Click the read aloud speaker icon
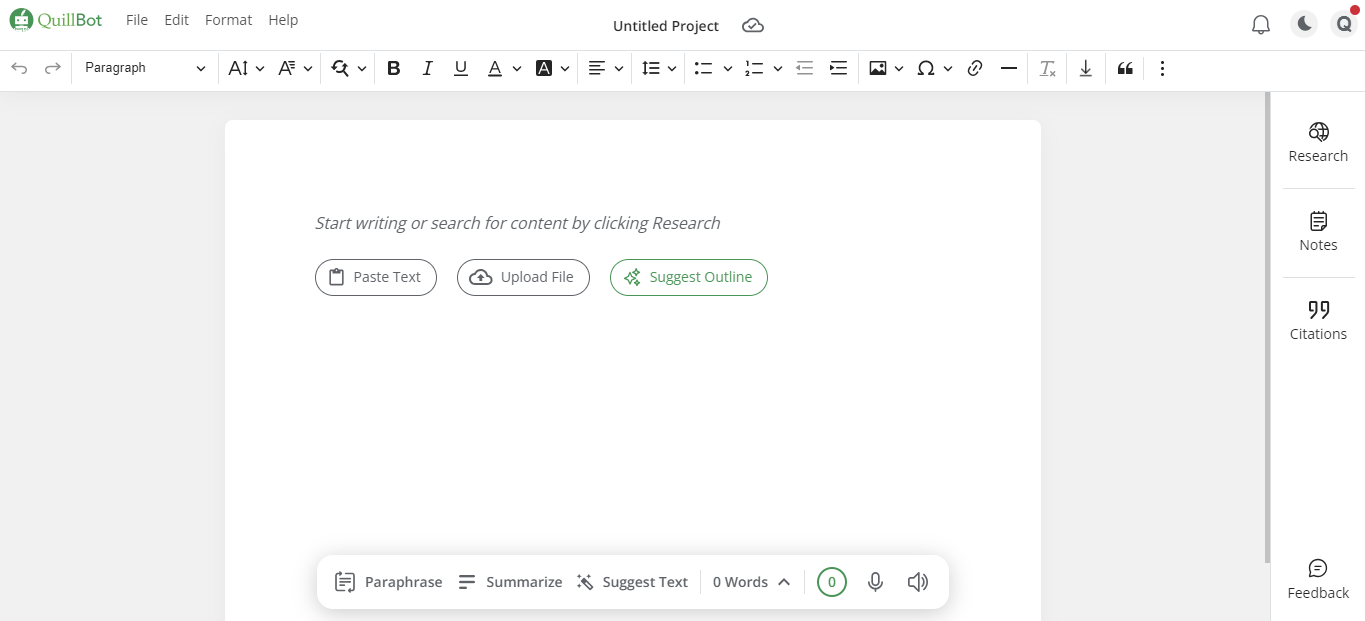 tap(917, 582)
